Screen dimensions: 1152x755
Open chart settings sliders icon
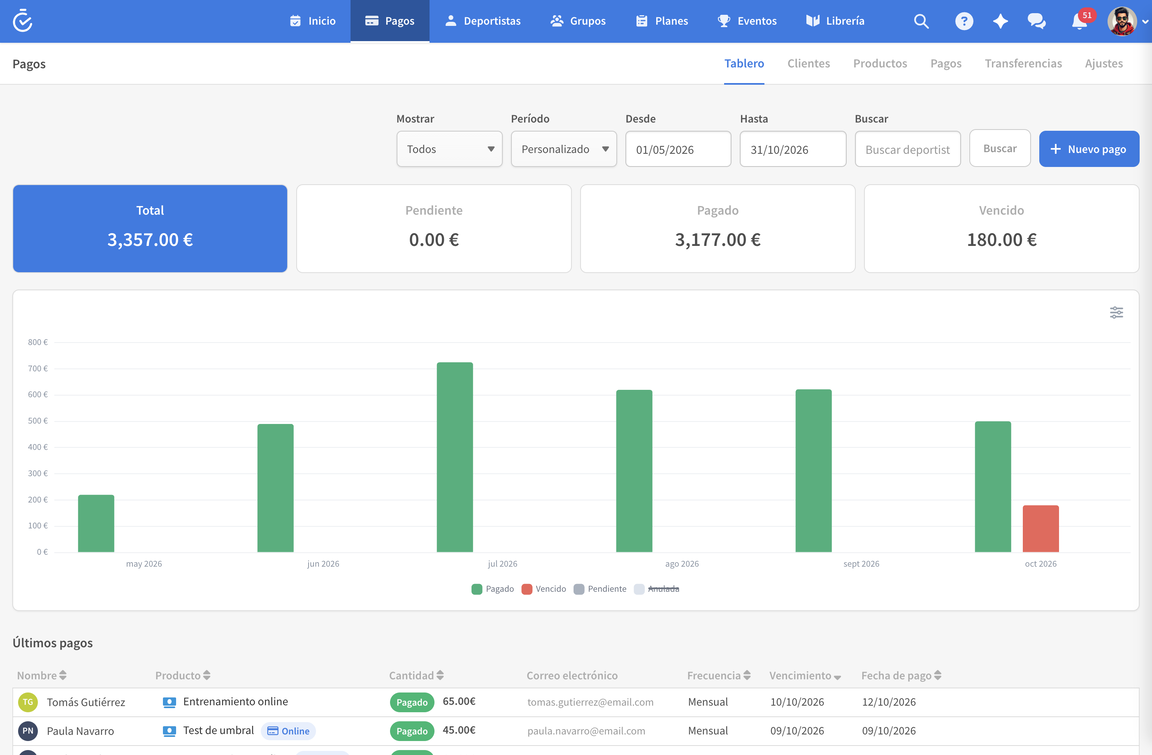1116,313
